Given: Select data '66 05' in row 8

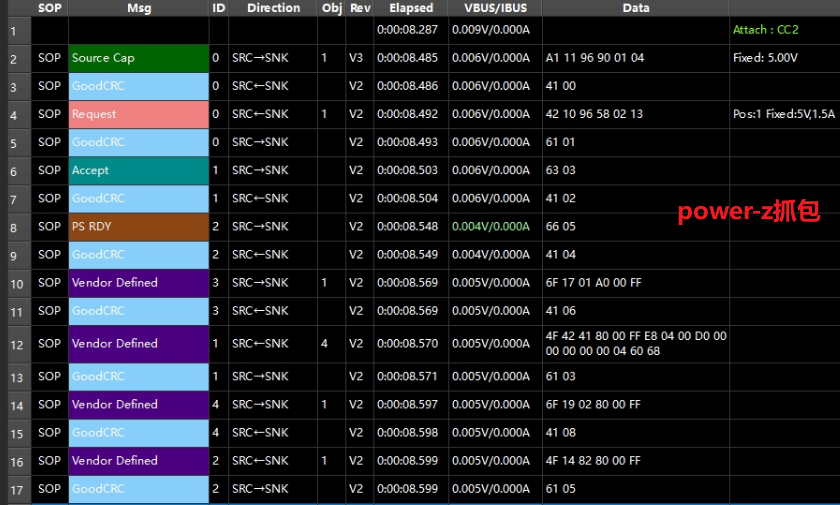Looking at the screenshot, I should 560,227.
